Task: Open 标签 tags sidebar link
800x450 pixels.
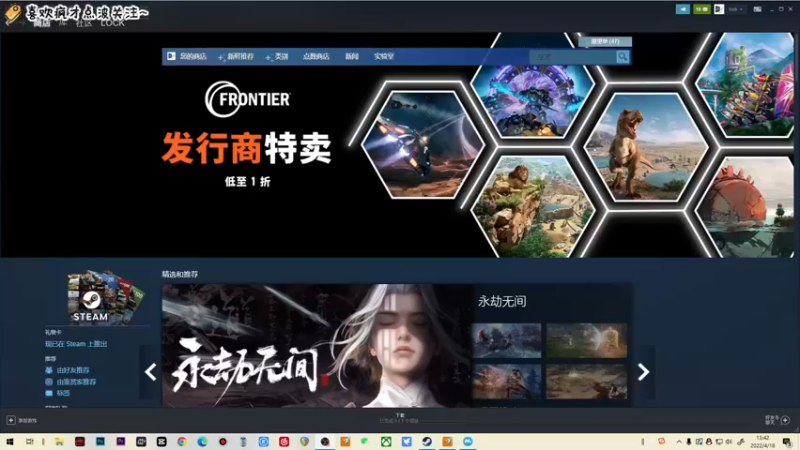Action: (63, 393)
